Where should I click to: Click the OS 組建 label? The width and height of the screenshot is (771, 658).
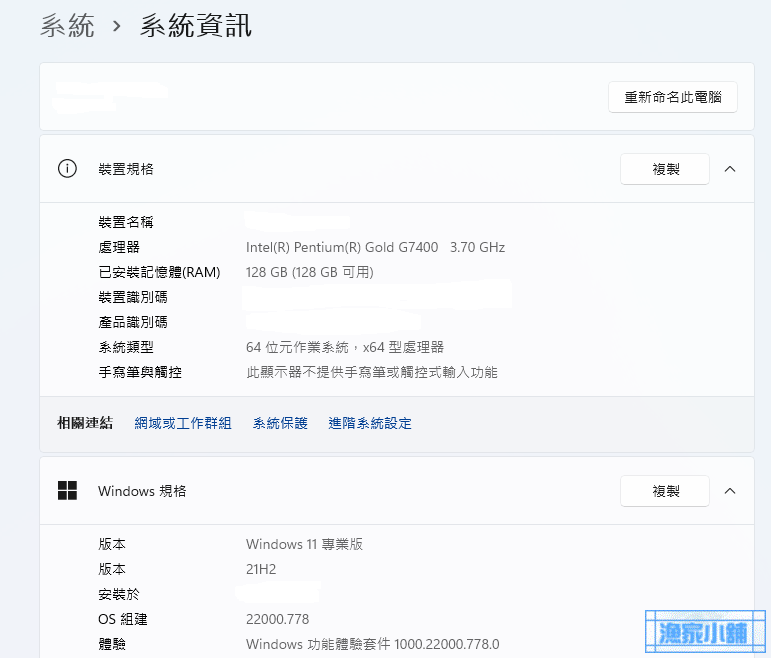click(x=123, y=619)
